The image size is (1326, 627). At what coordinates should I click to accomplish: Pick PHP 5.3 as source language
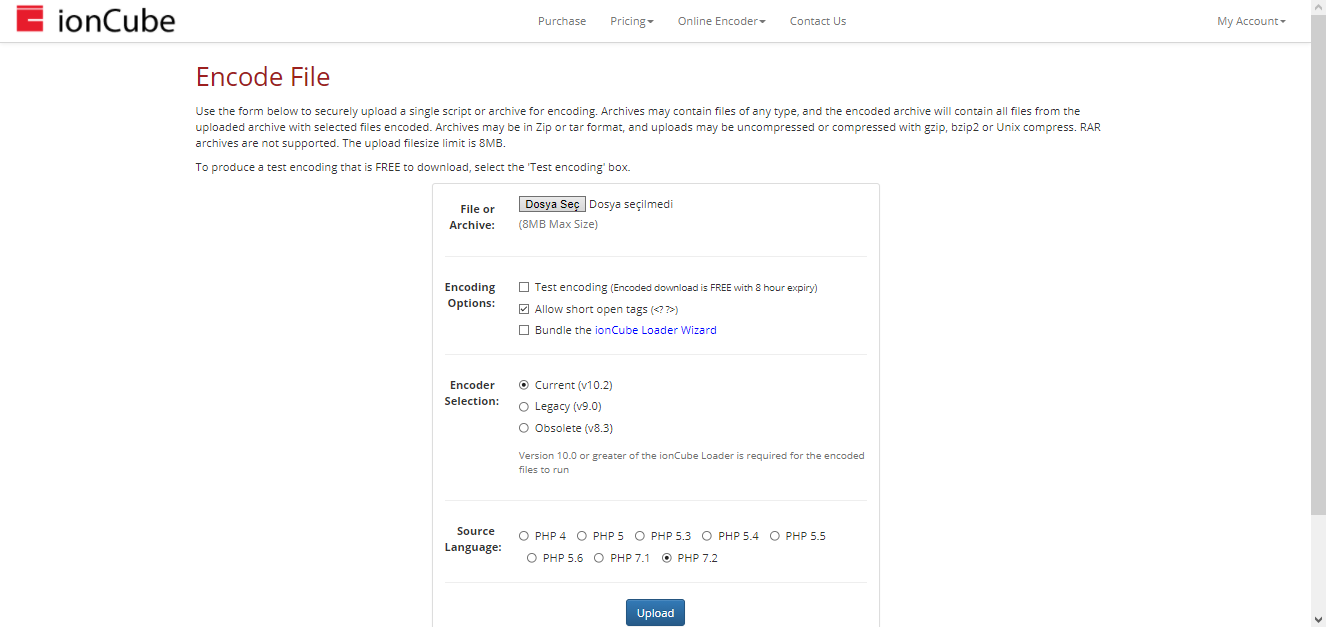[640, 536]
